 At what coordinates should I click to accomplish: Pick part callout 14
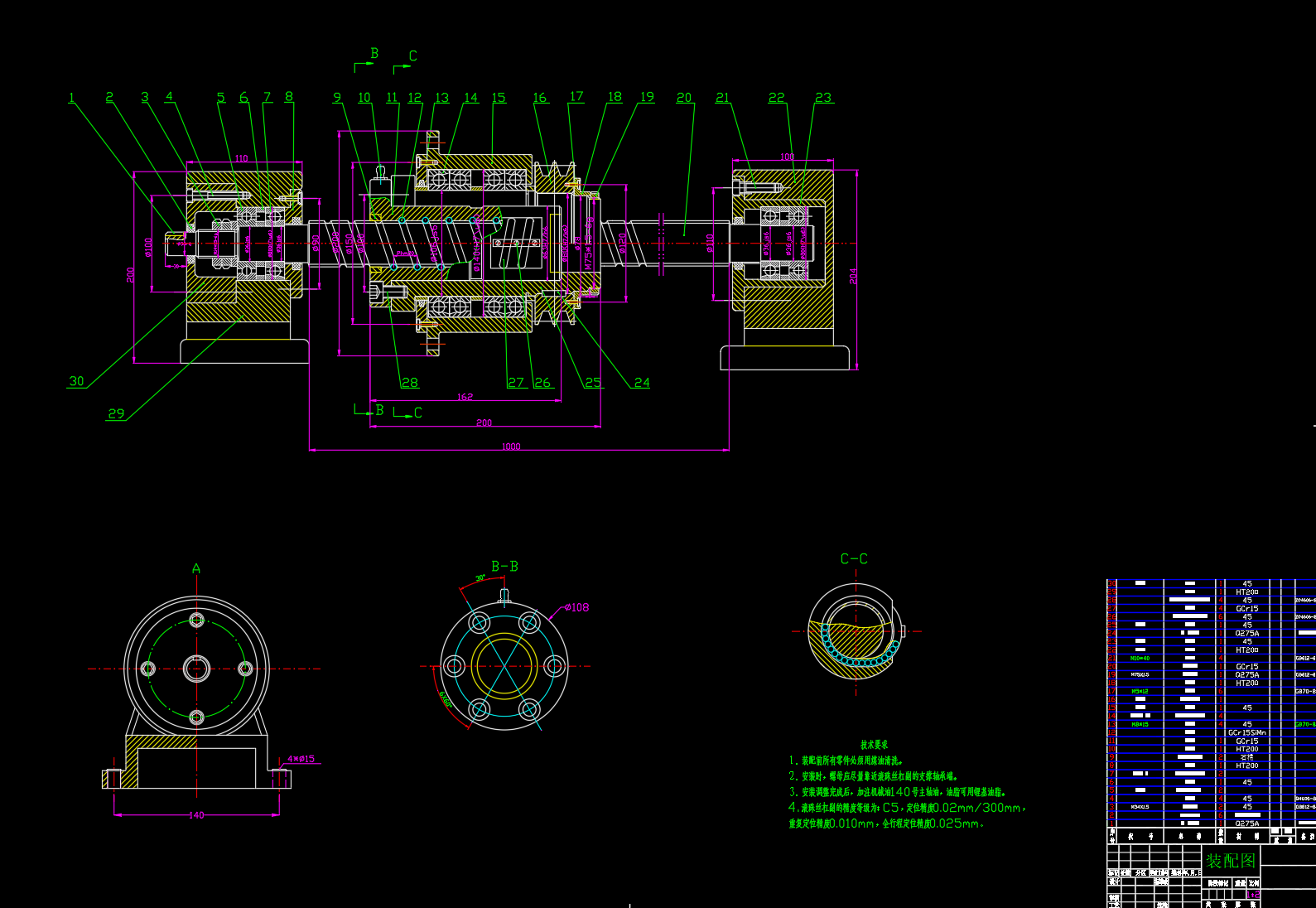(x=471, y=98)
